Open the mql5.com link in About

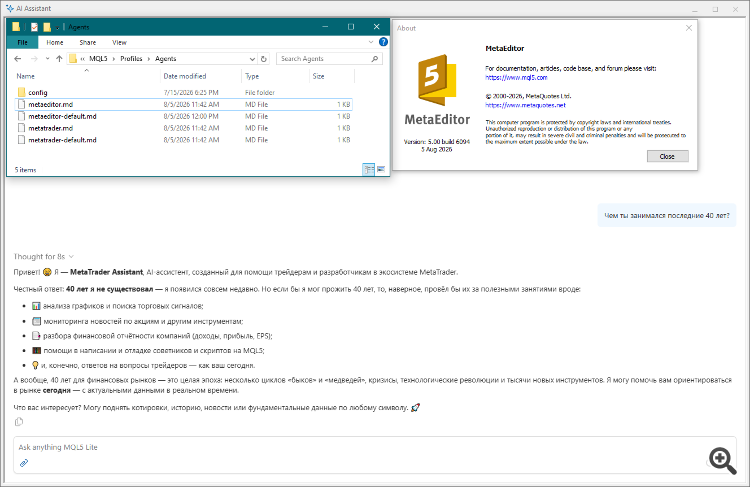click(x=516, y=77)
